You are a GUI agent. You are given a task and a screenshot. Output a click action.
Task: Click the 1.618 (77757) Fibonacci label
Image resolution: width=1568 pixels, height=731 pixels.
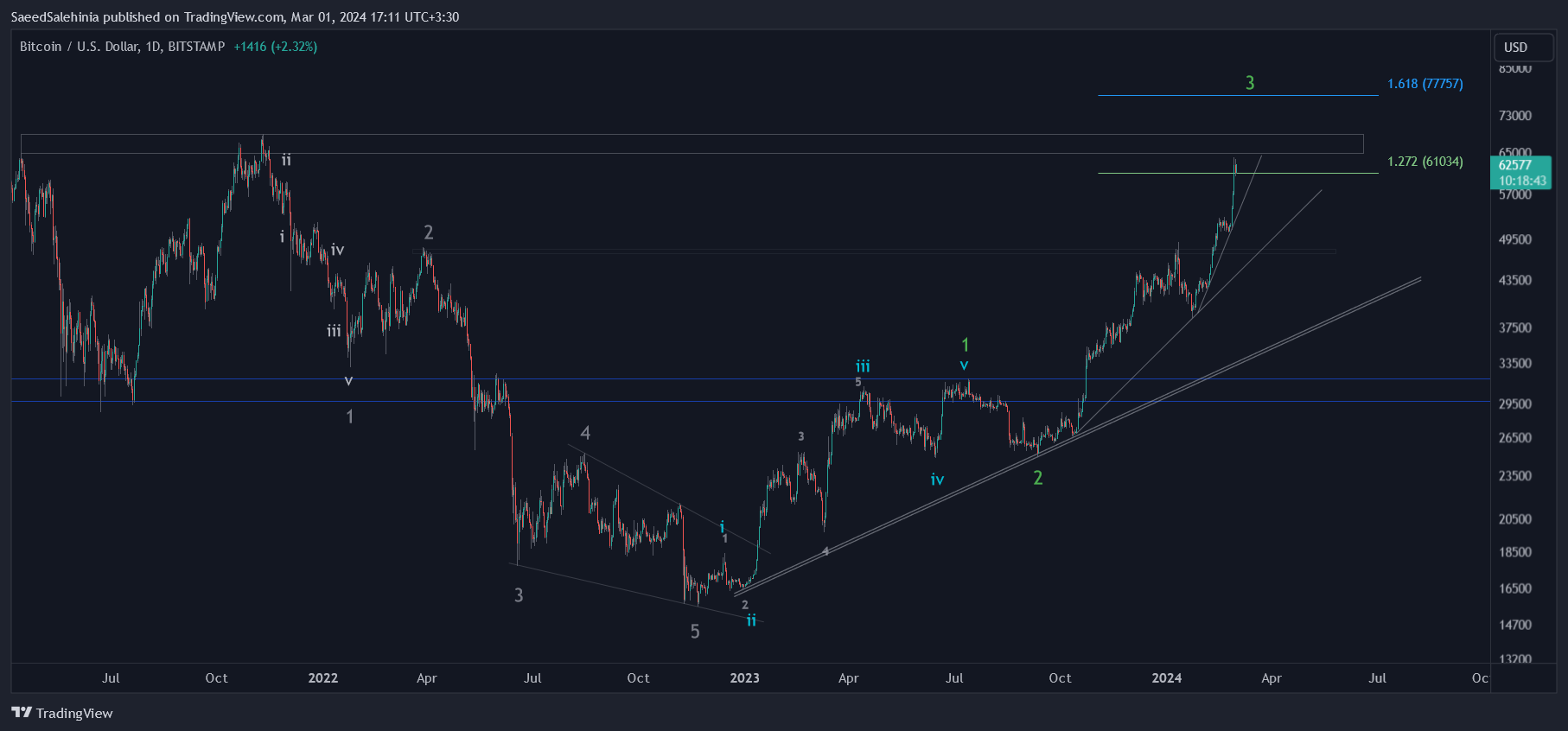point(1425,84)
